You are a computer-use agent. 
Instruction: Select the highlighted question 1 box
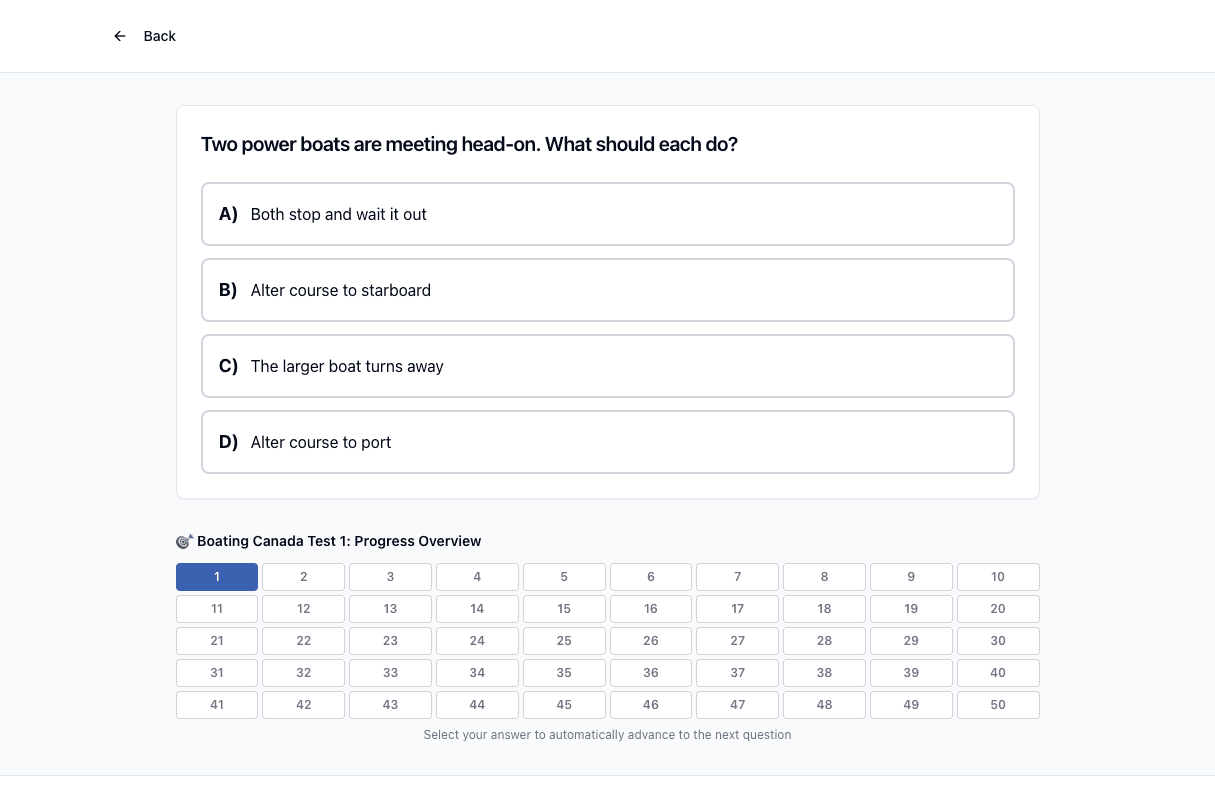click(217, 577)
